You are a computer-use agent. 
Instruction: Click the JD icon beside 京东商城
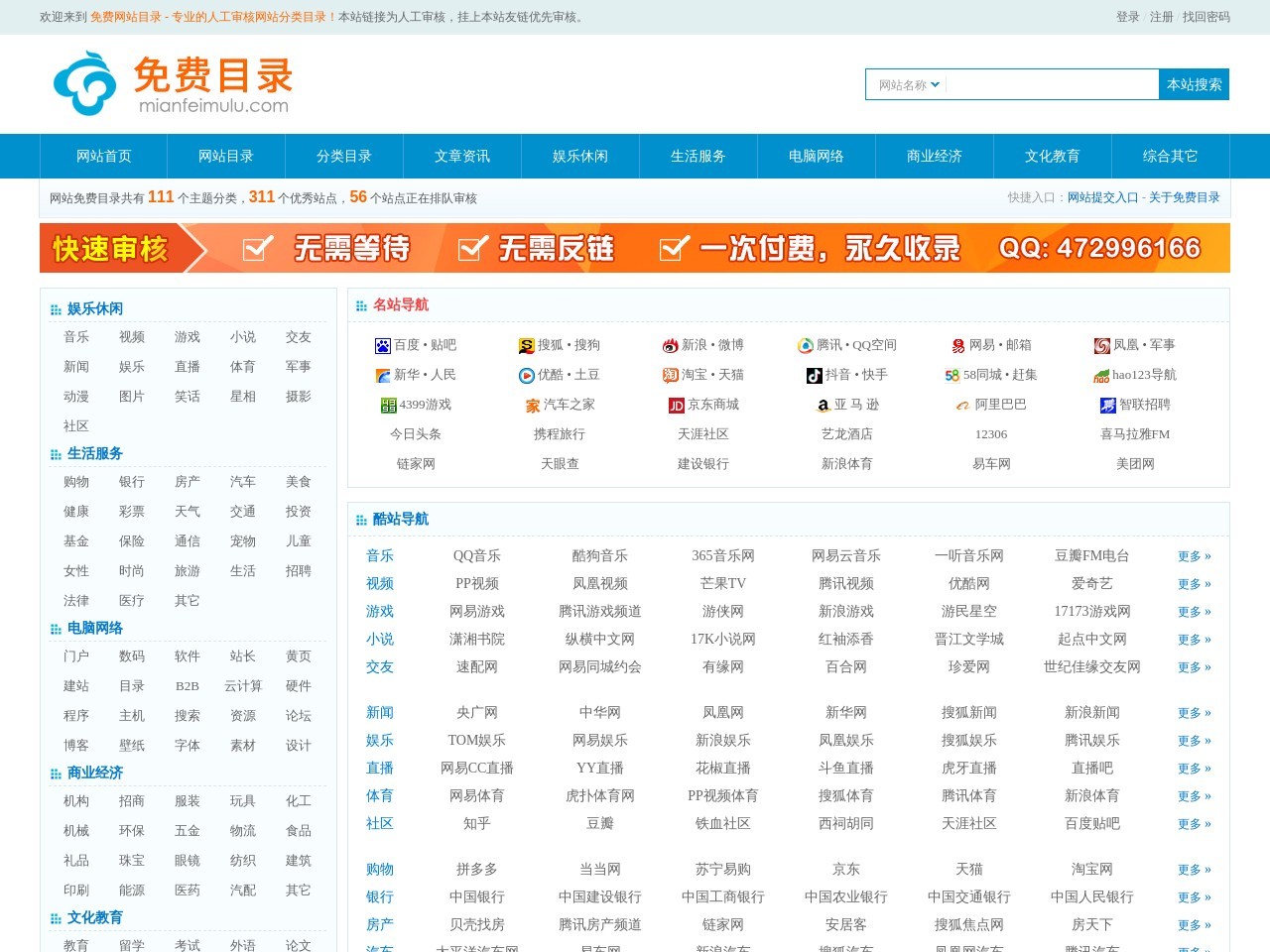click(676, 406)
